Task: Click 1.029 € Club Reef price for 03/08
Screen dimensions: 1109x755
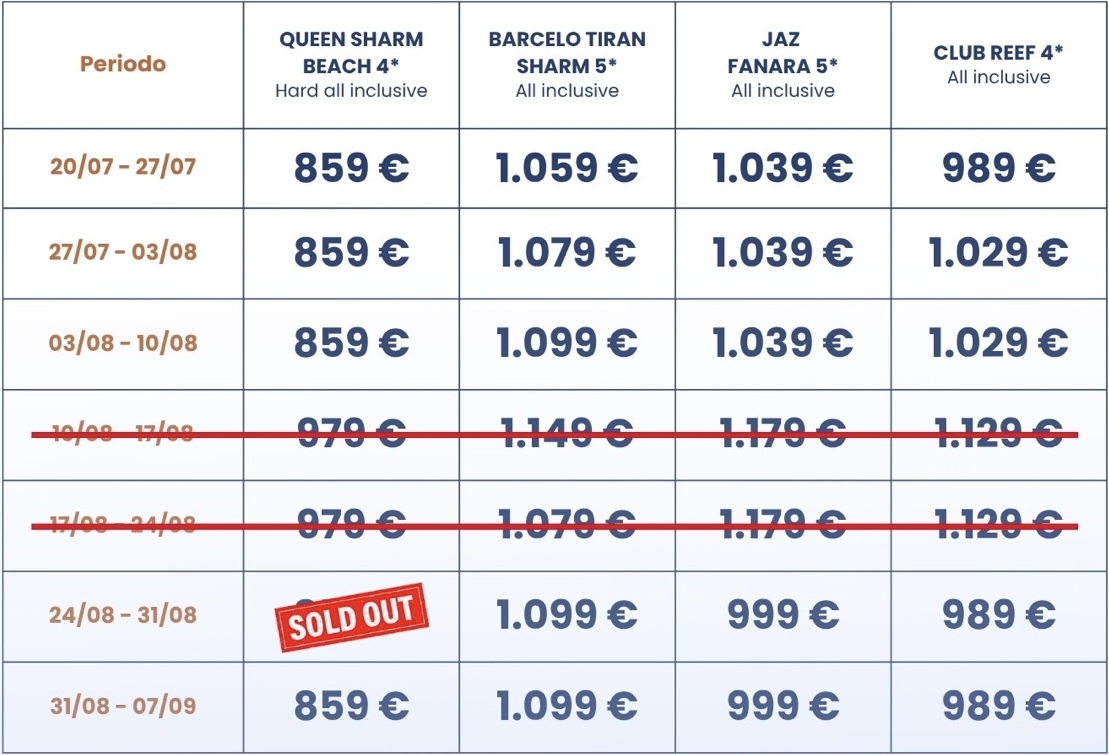Action: point(998,343)
